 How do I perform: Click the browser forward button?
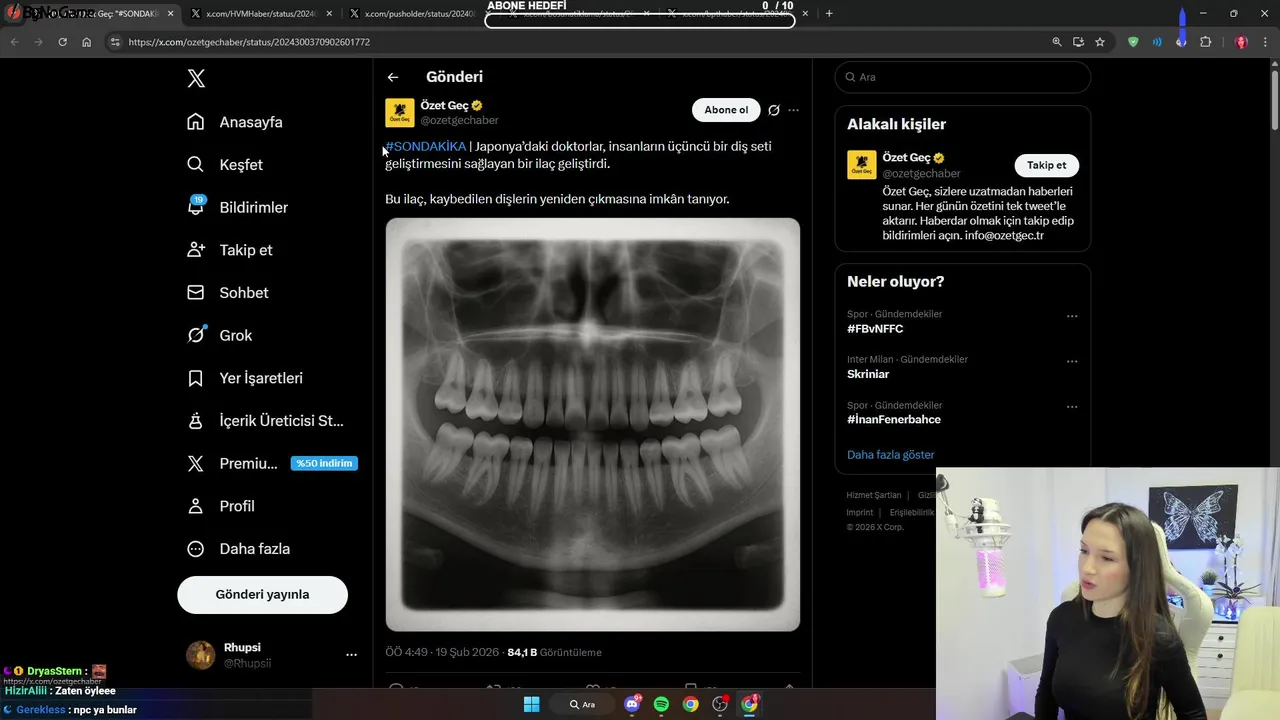coord(38,42)
